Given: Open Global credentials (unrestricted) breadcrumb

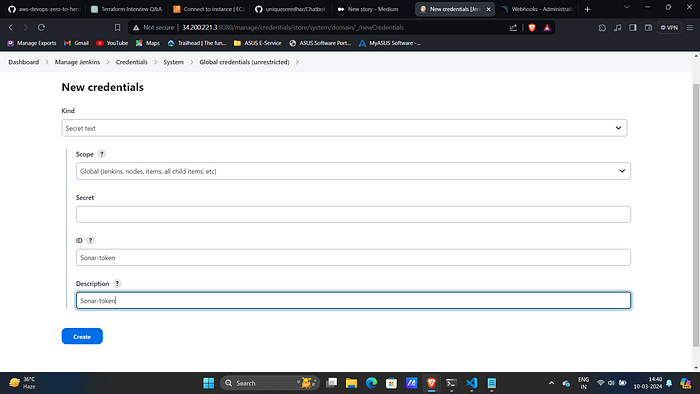Looking at the screenshot, I should pyautogui.click(x=244, y=62).
